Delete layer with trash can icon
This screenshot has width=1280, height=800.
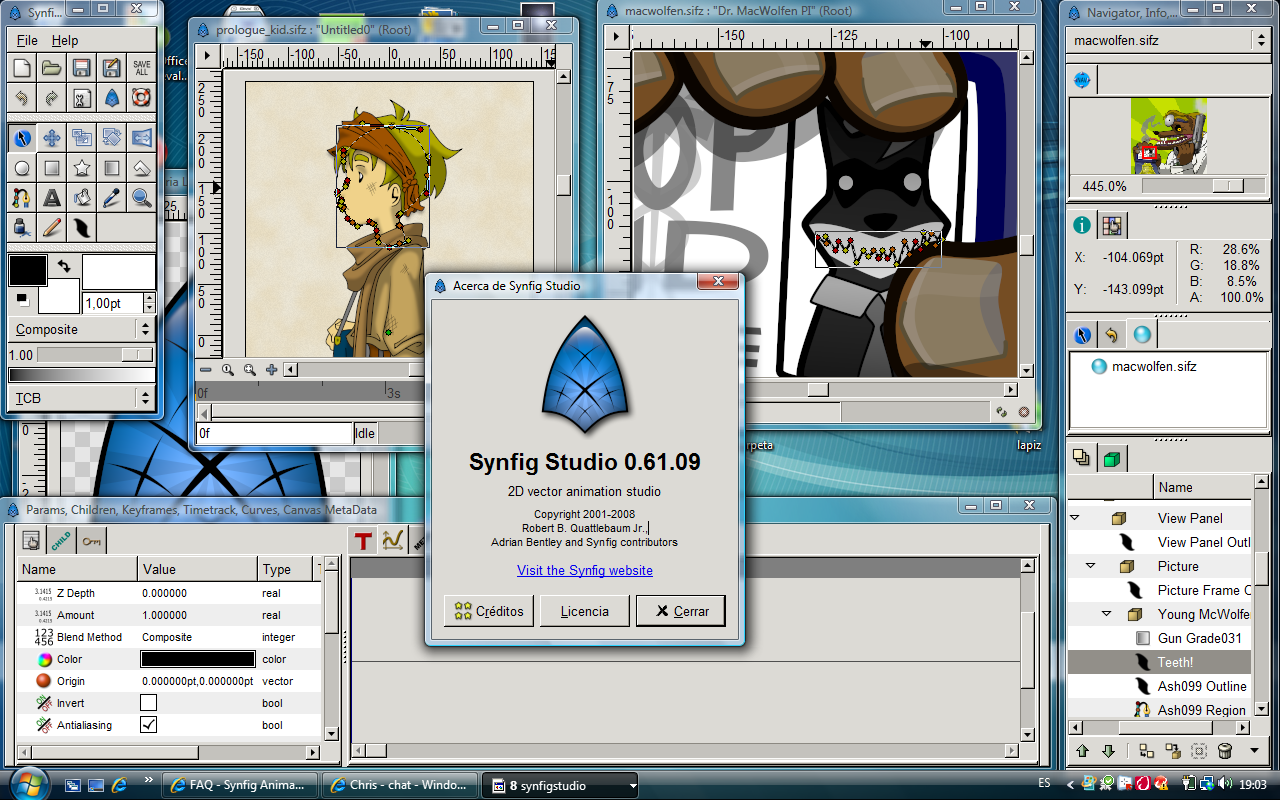click(x=1225, y=751)
